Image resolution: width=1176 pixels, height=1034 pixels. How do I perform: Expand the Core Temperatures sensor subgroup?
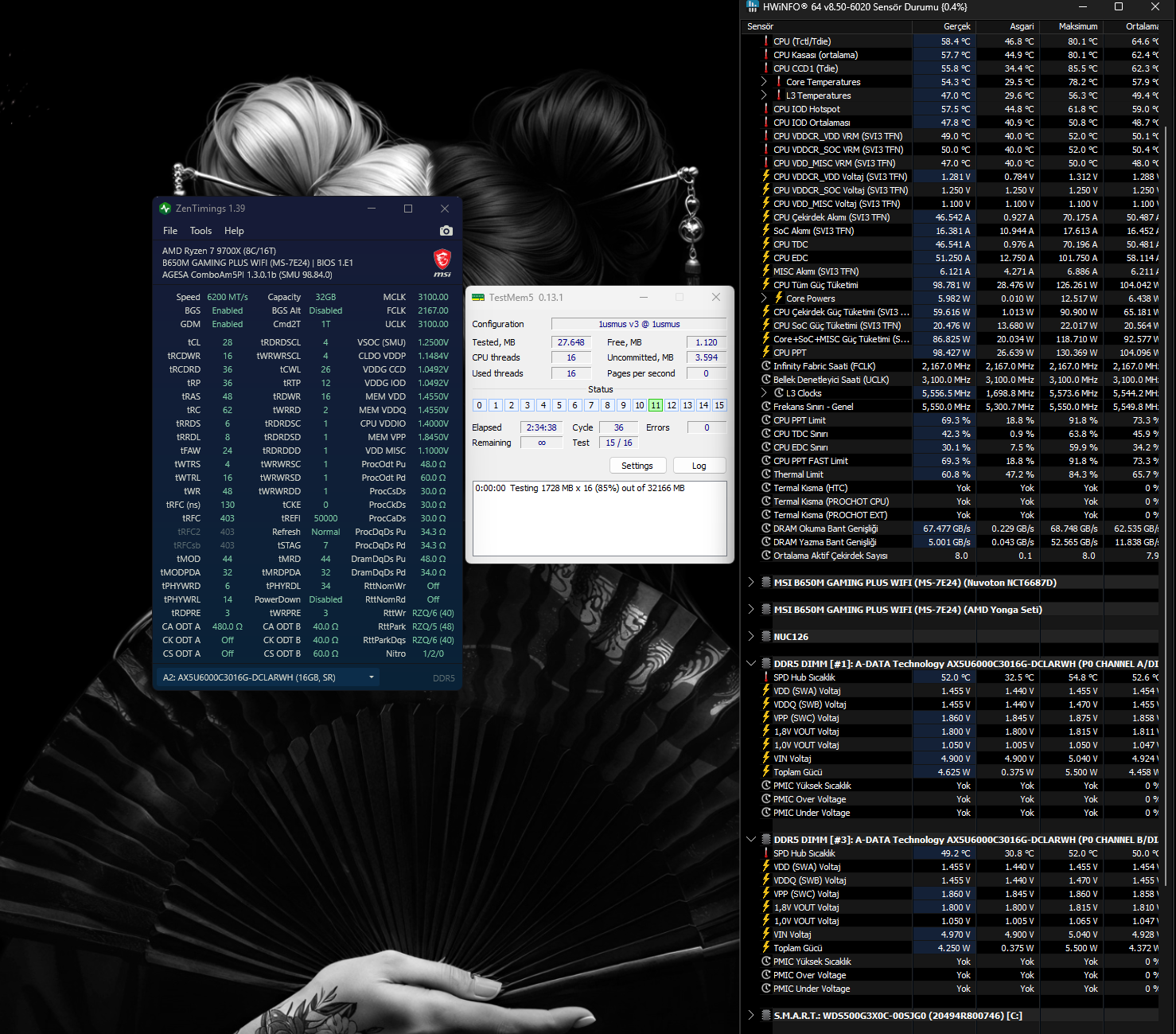764,82
